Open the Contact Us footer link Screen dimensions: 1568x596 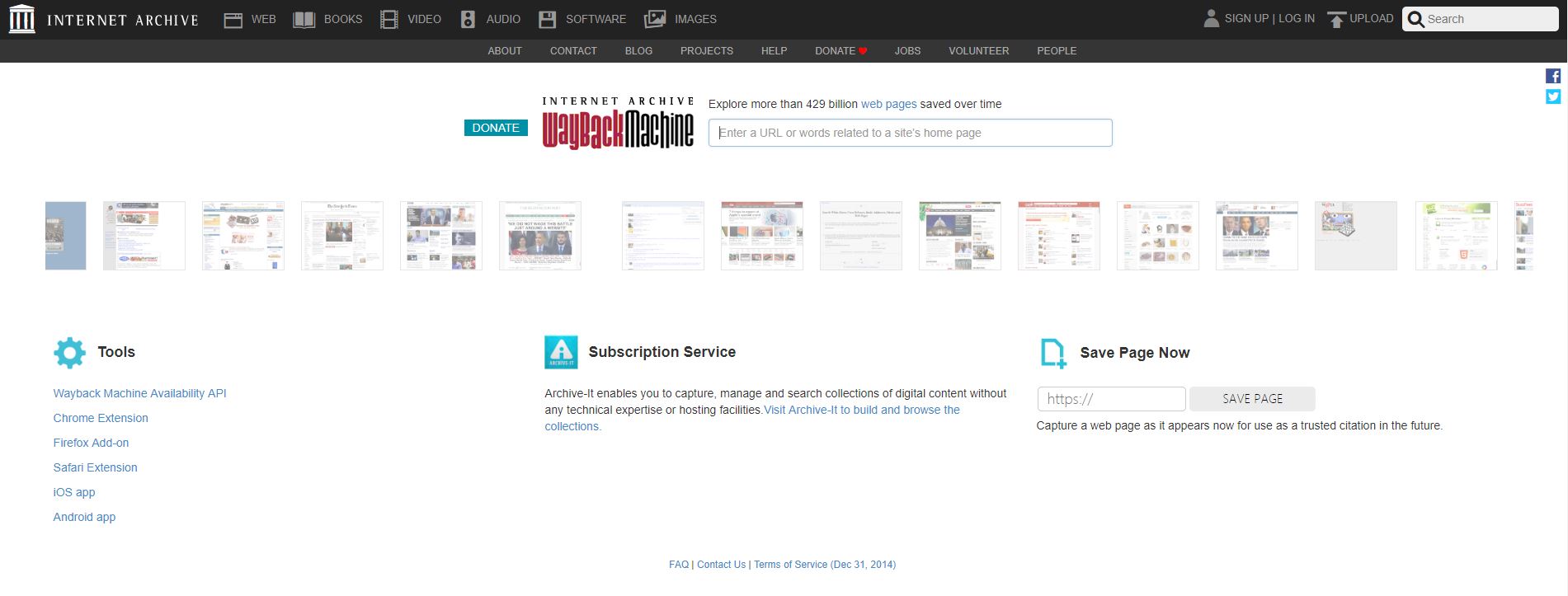pyautogui.click(x=721, y=565)
